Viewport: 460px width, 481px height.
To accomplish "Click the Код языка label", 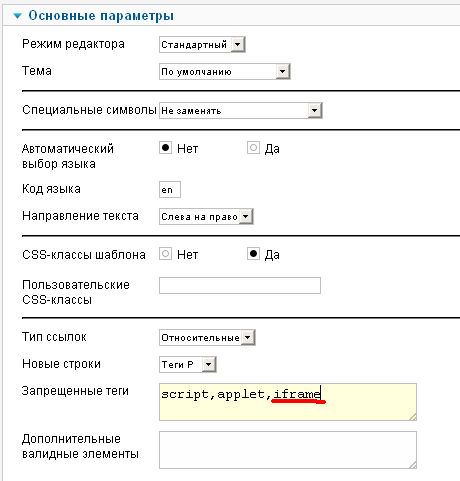I will click(51, 189).
